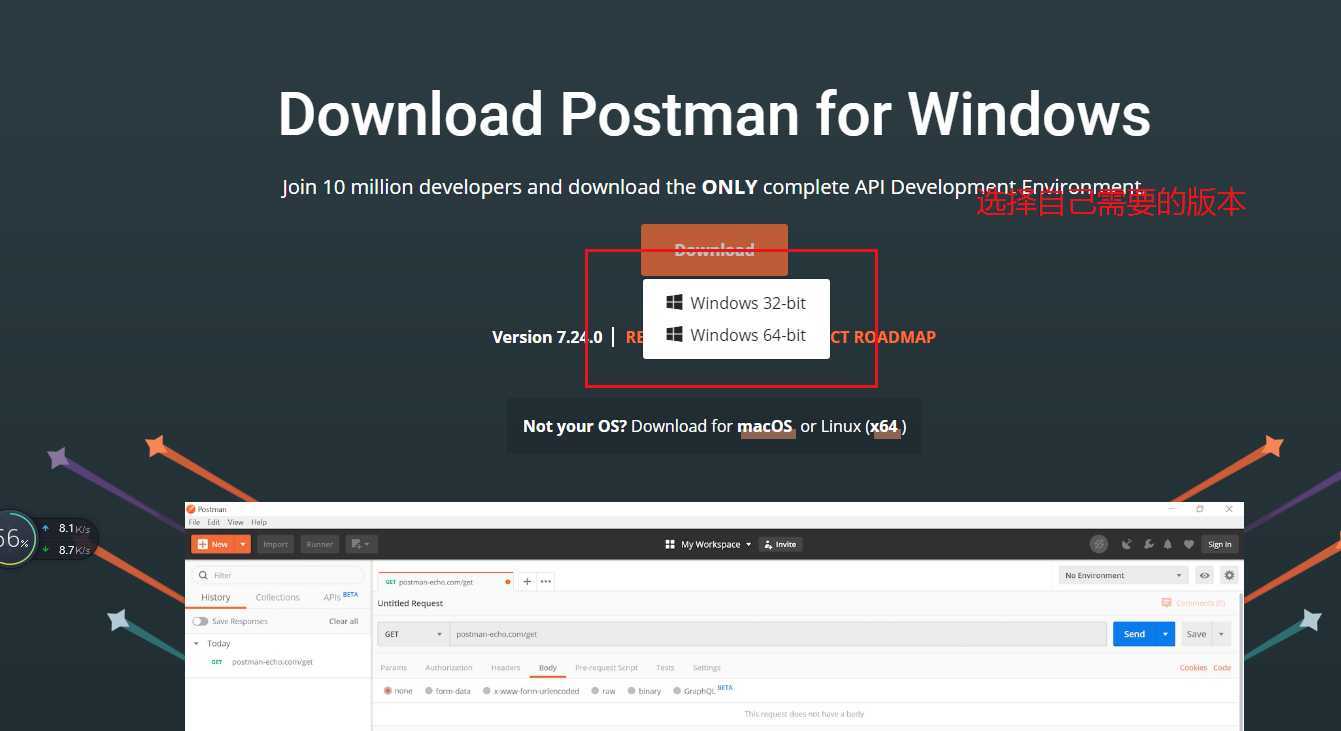Click the sidebar Filter search field
Viewport: 1341px width, 731px height.
(278, 575)
